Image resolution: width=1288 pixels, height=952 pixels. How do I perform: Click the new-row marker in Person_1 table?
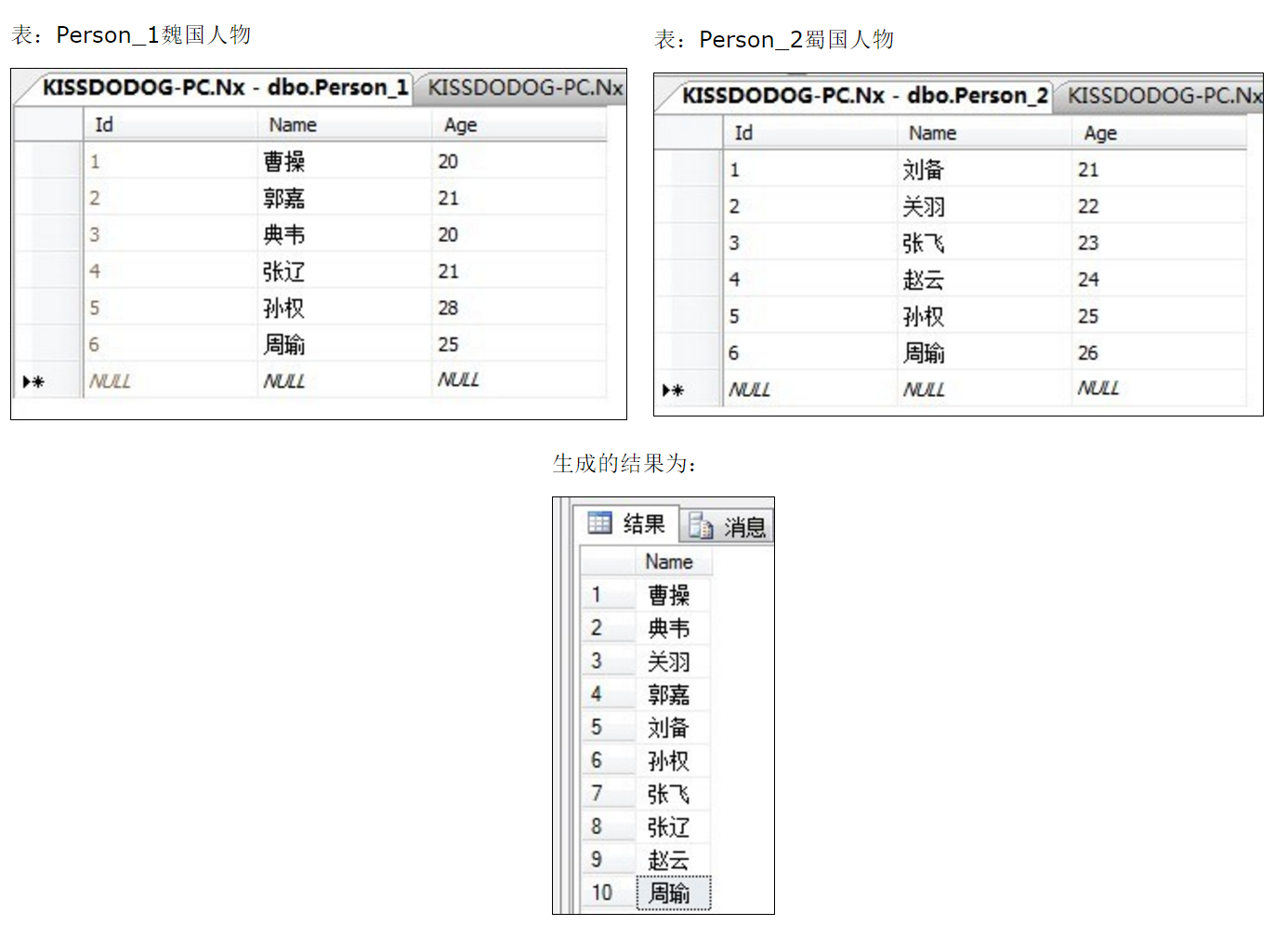(33, 381)
